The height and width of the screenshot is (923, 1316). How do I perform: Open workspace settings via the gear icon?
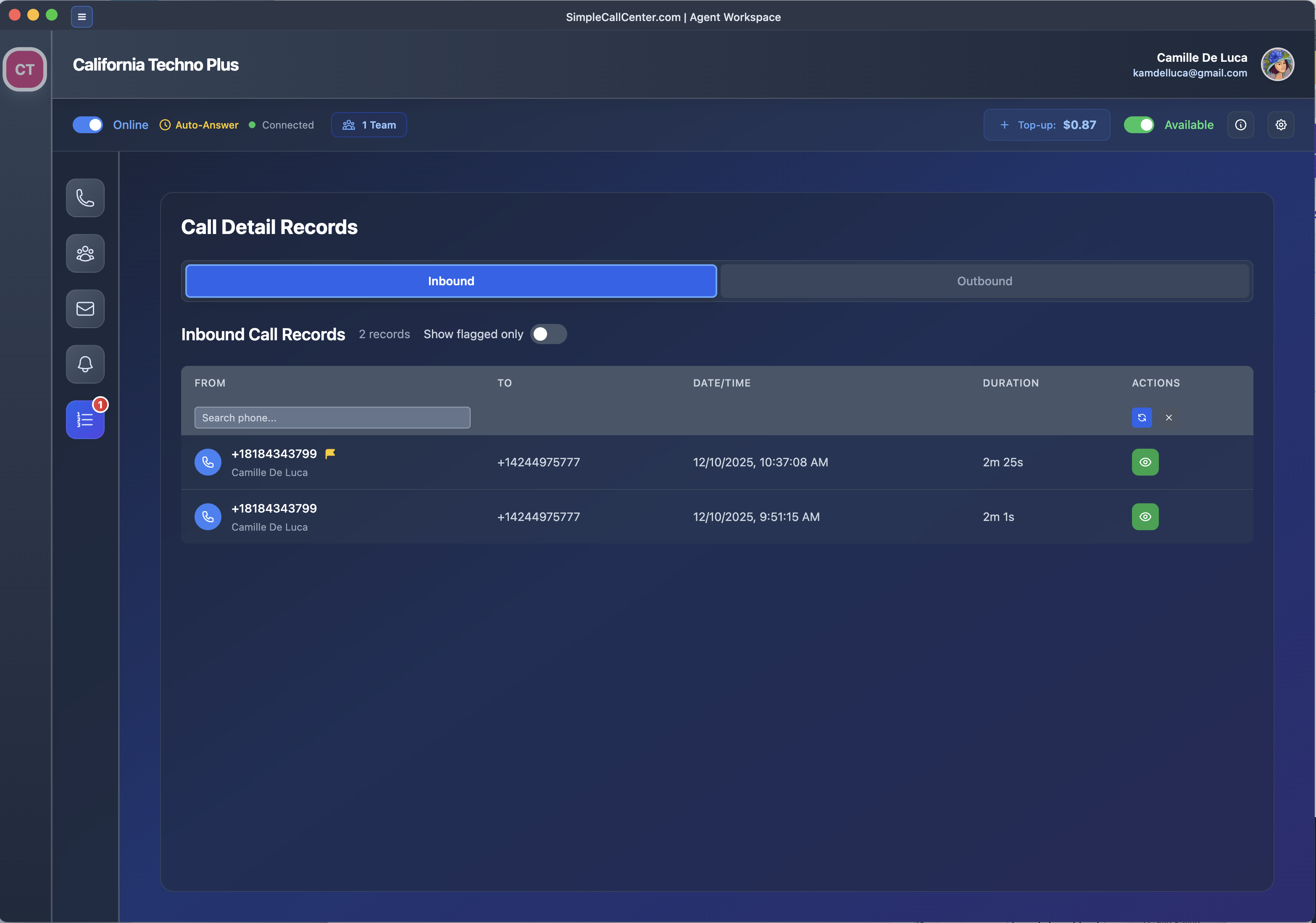point(1281,124)
